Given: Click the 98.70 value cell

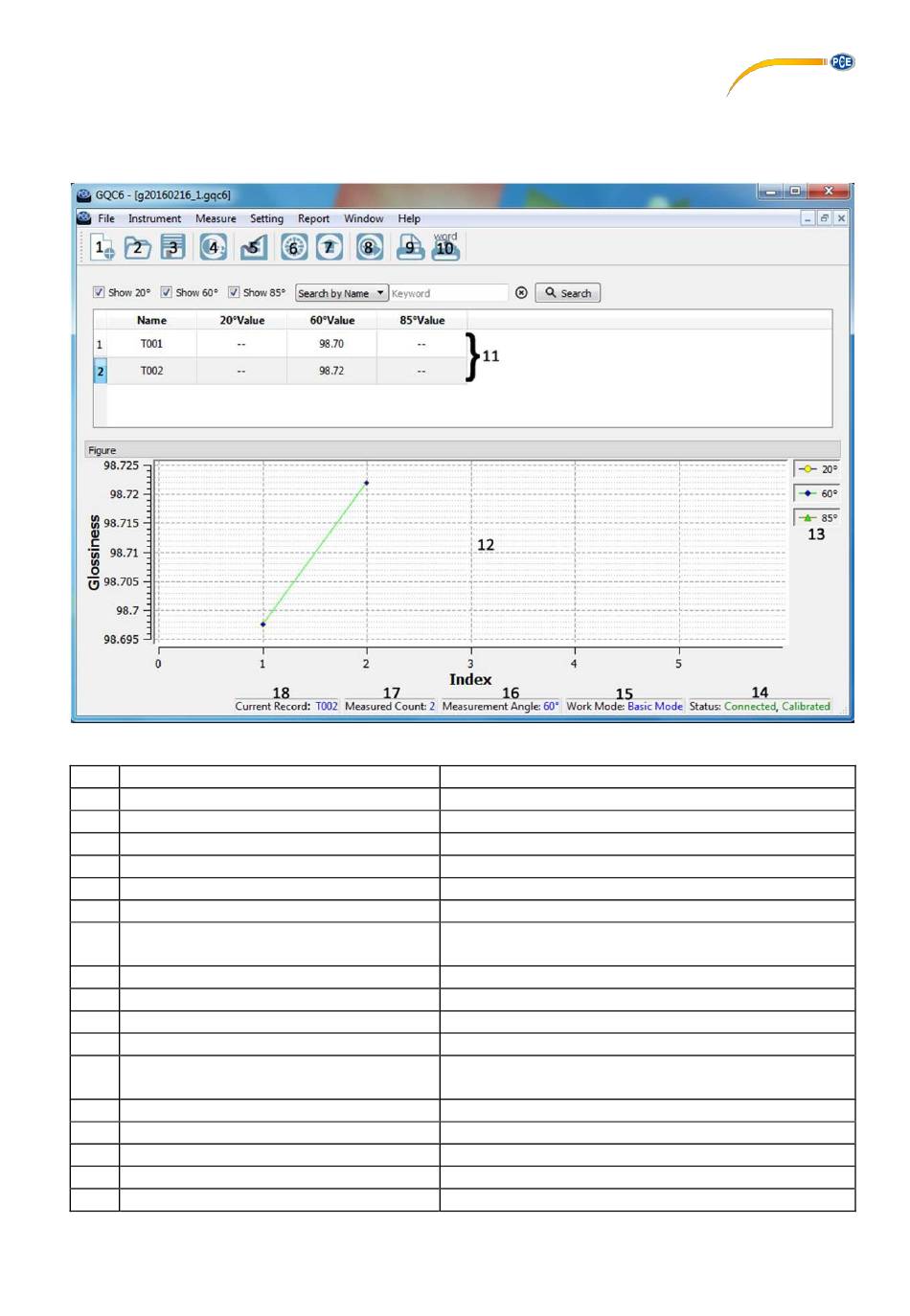Looking at the screenshot, I should [x=331, y=344].
